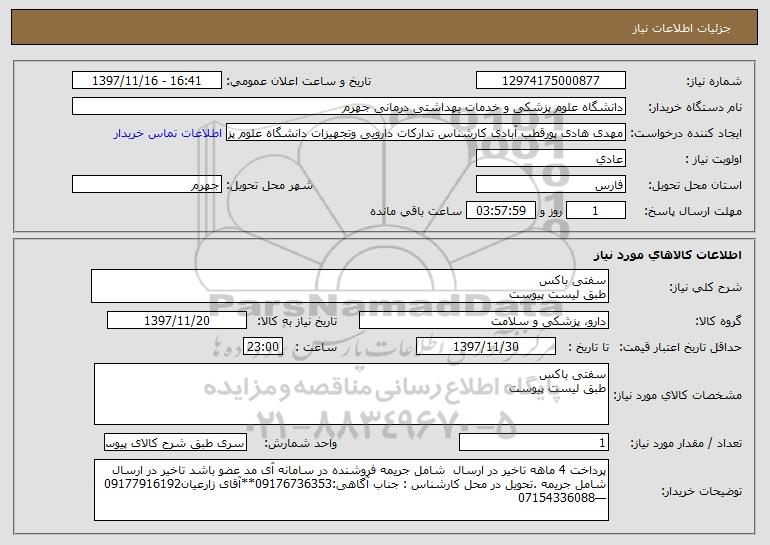This screenshot has height=545, width=770.
Task: Click the label استان محل تحویل
Action: pyautogui.click(x=695, y=185)
